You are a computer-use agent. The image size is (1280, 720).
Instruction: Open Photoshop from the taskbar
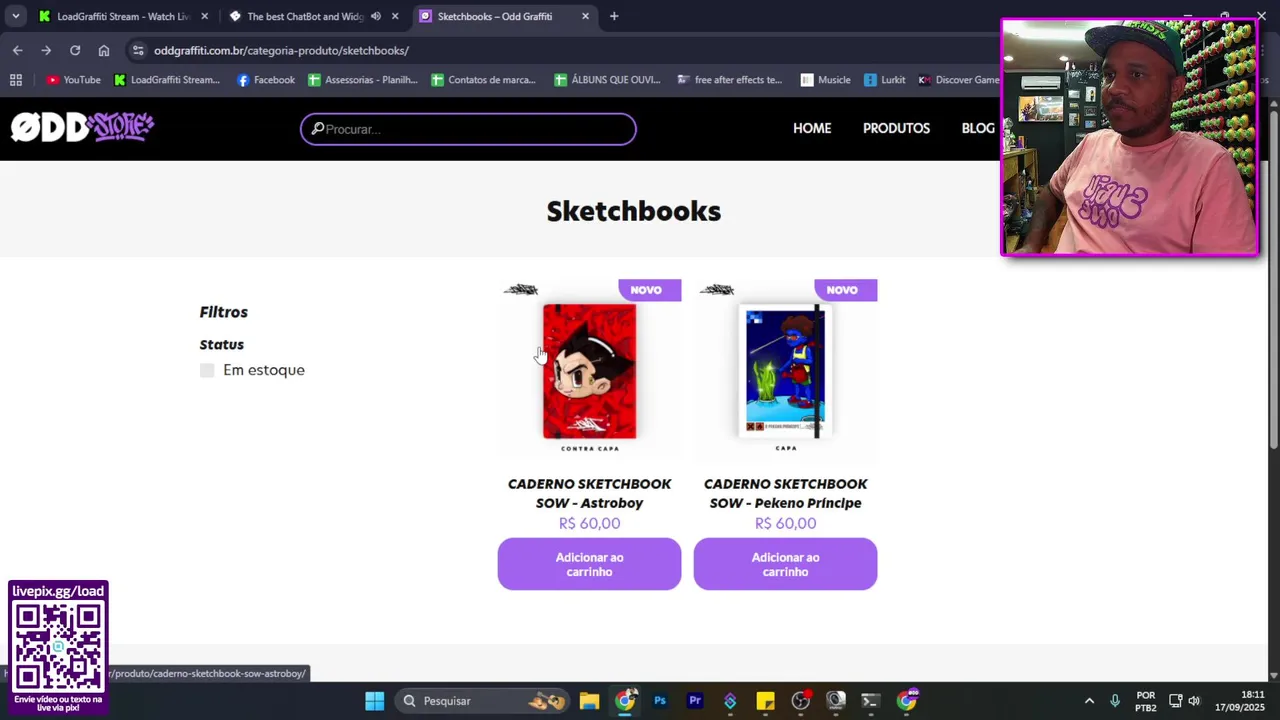pos(660,701)
